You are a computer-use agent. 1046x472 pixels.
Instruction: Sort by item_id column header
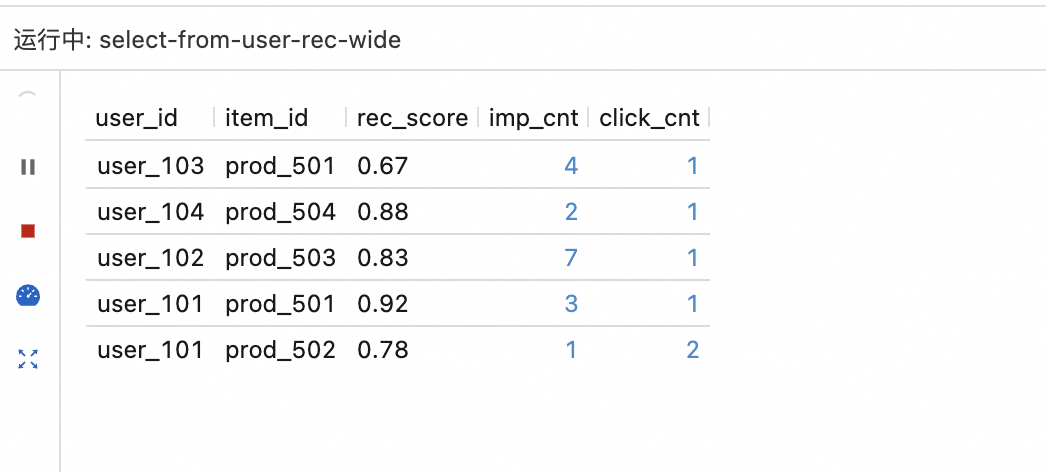point(267,118)
